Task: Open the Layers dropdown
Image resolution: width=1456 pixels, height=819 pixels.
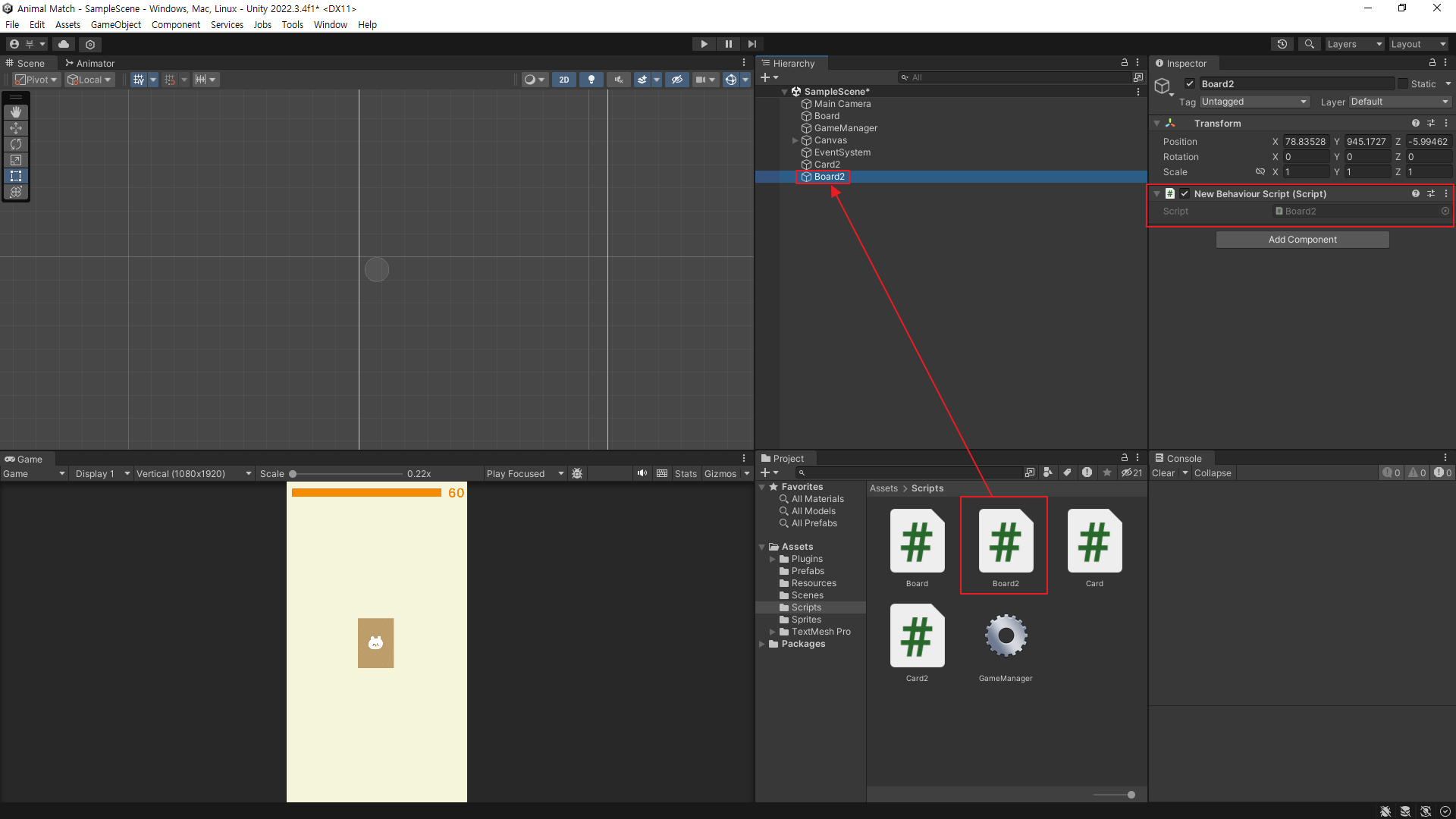Action: (1354, 44)
